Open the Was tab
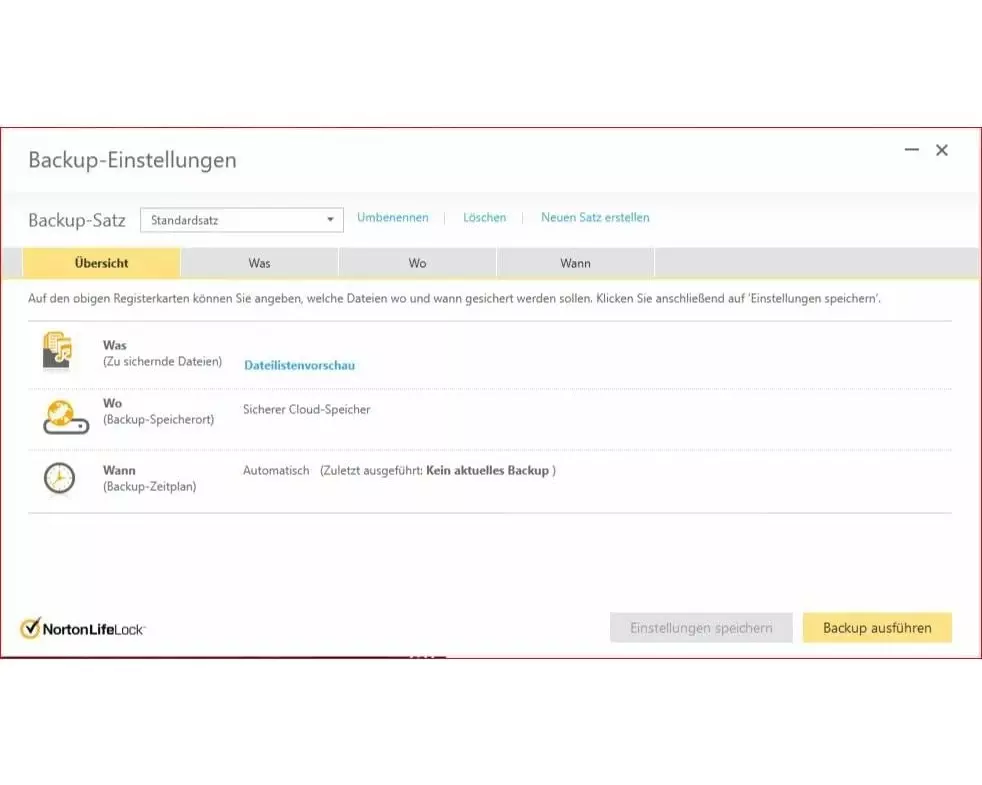Screen dimensions: 982x785 (259, 263)
